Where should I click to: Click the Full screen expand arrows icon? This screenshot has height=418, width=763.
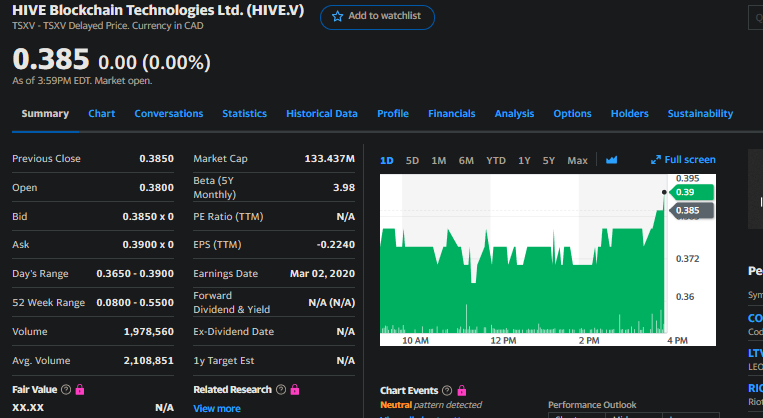656,160
